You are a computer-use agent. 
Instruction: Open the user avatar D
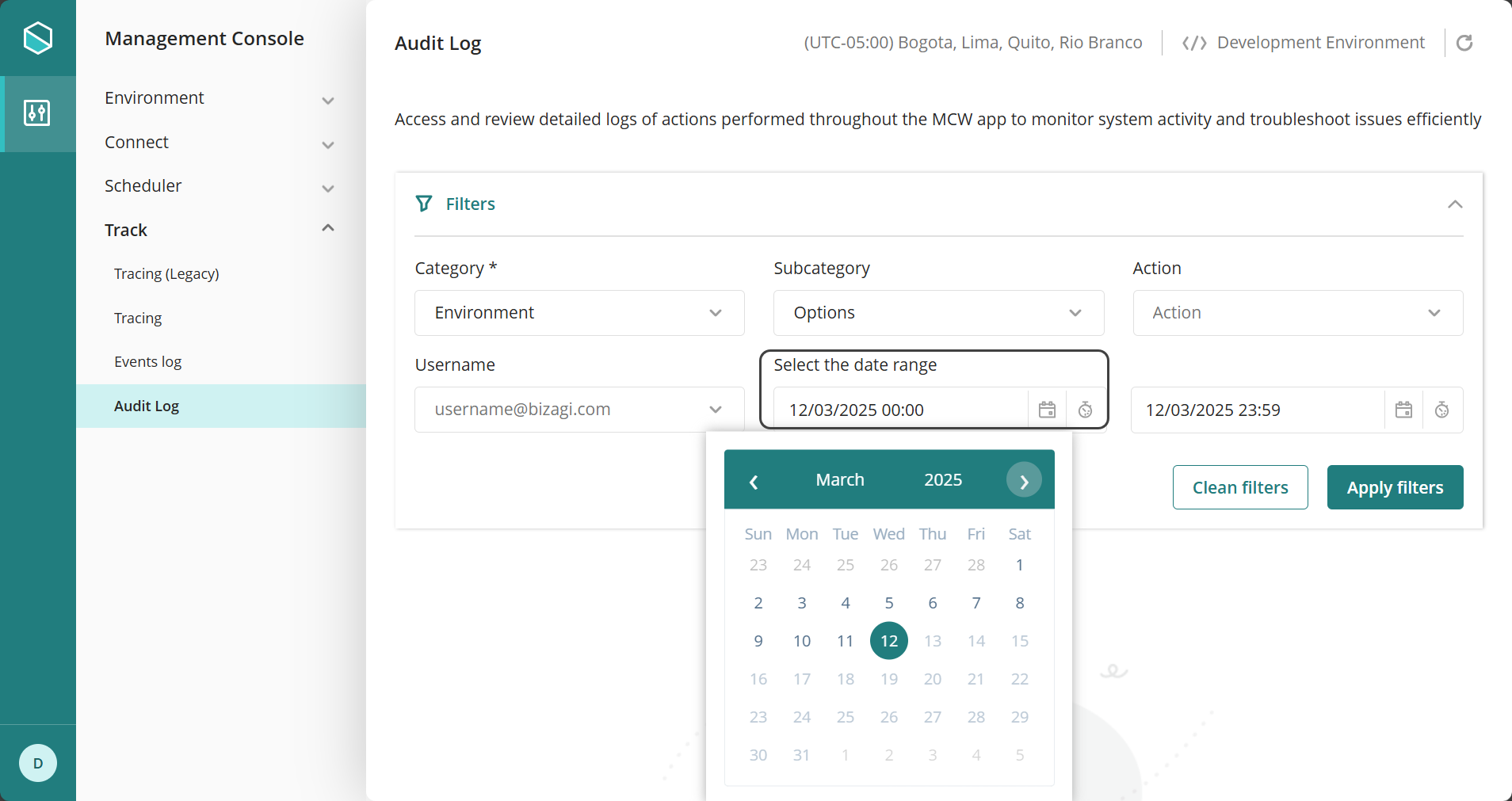click(38, 763)
